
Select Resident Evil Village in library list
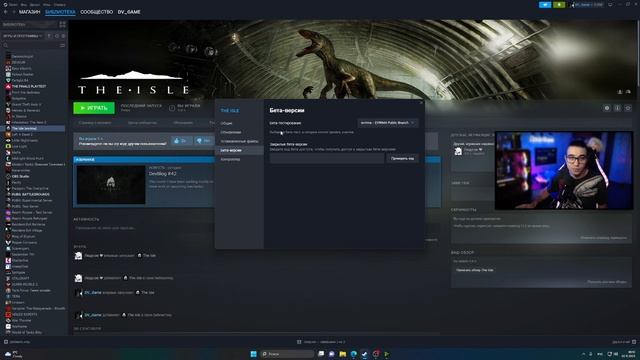coord(28,230)
